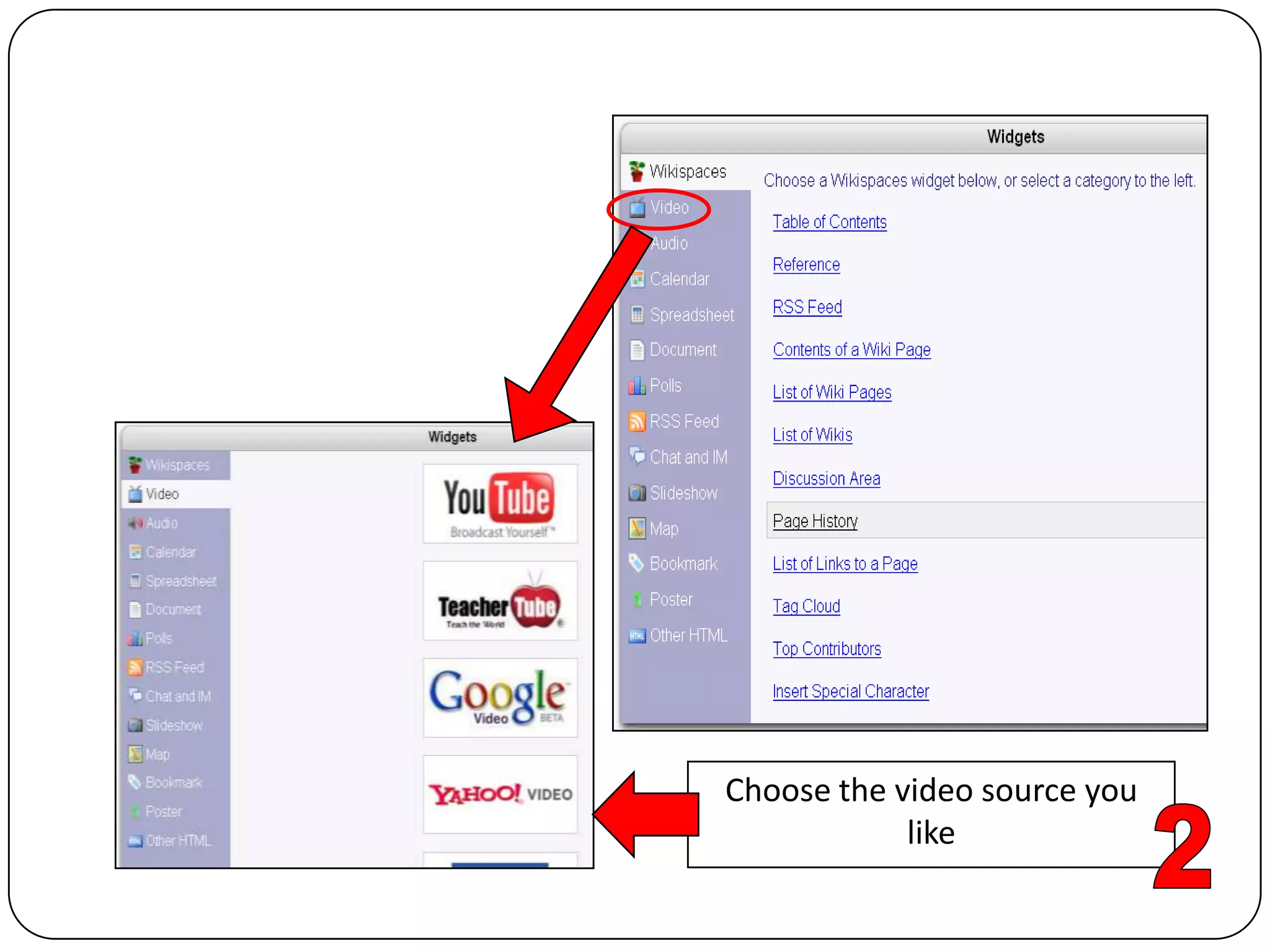Click the Slideshow icon in right Widgets sidebar
Screen dimensions: 1270x952
pyautogui.click(x=637, y=493)
